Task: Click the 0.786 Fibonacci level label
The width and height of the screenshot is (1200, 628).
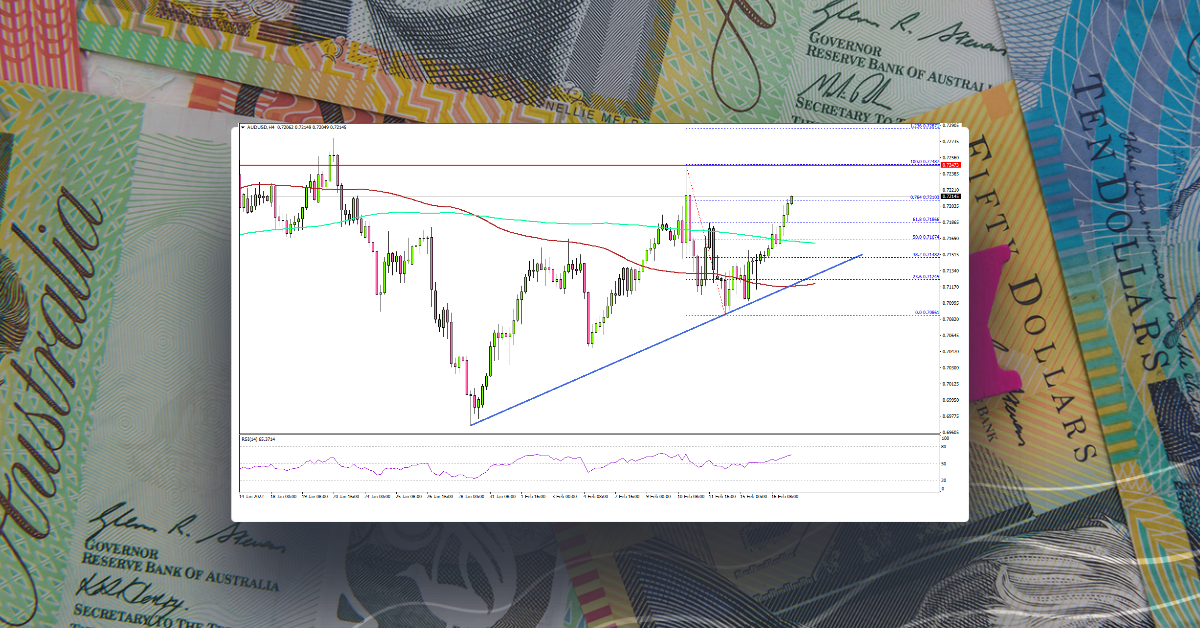Action: point(921,197)
